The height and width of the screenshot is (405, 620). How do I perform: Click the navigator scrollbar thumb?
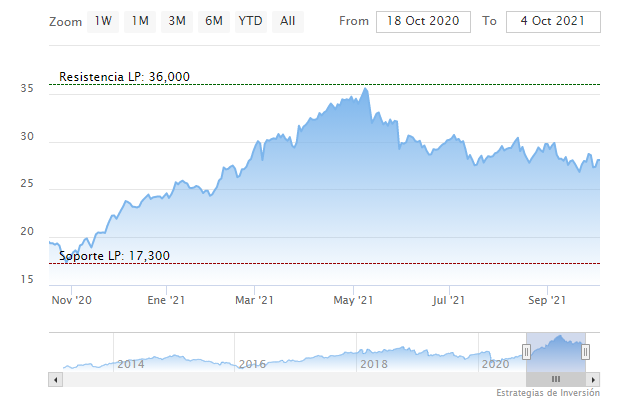point(556,380)
